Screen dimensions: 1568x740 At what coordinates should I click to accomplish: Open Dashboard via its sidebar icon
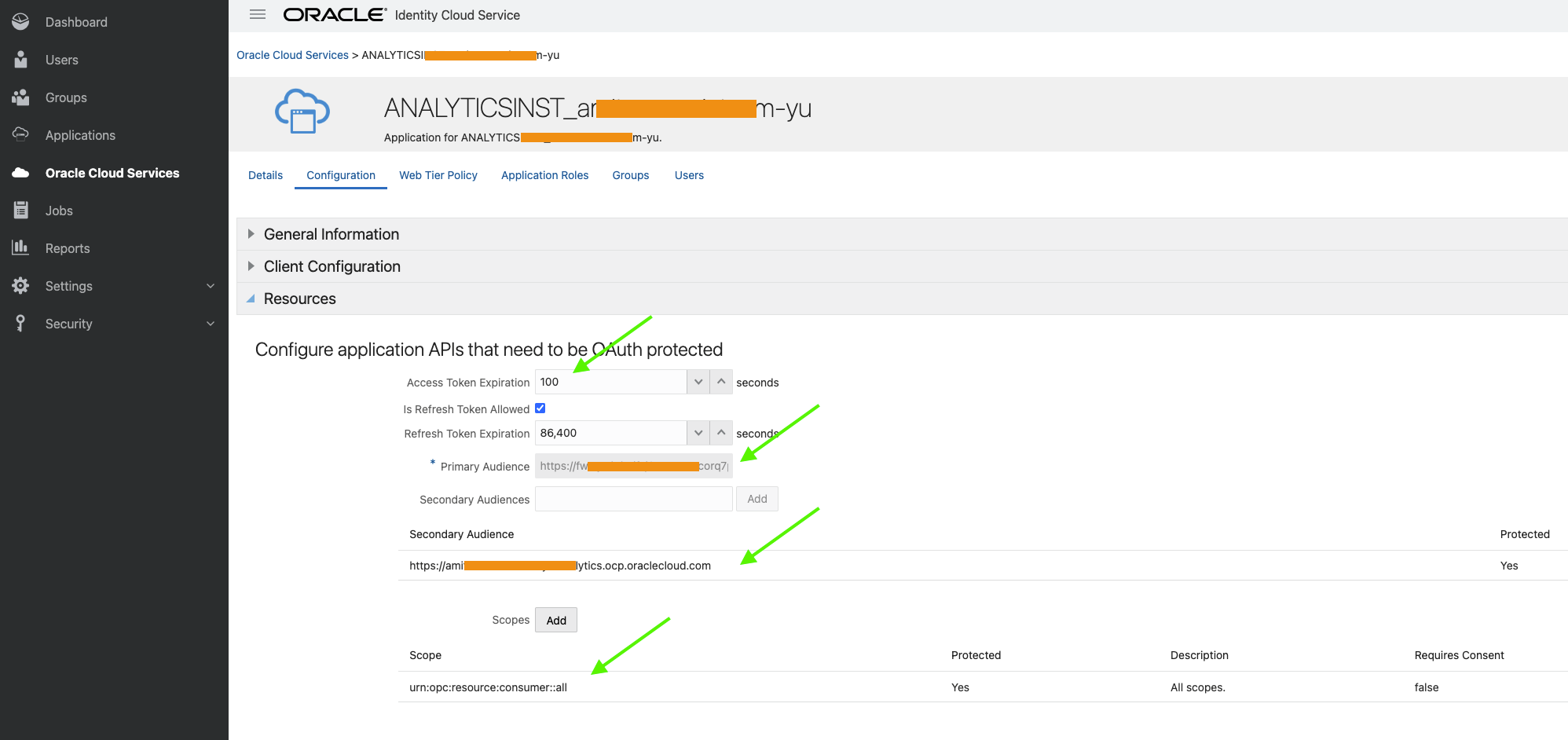tap(20, 22)
